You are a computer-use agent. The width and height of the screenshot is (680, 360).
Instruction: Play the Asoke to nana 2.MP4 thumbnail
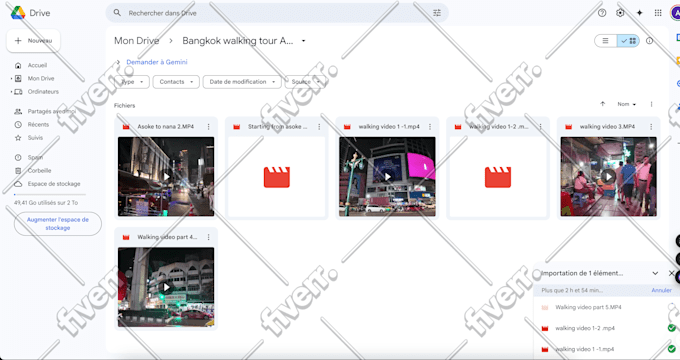(x=166, y=177)
